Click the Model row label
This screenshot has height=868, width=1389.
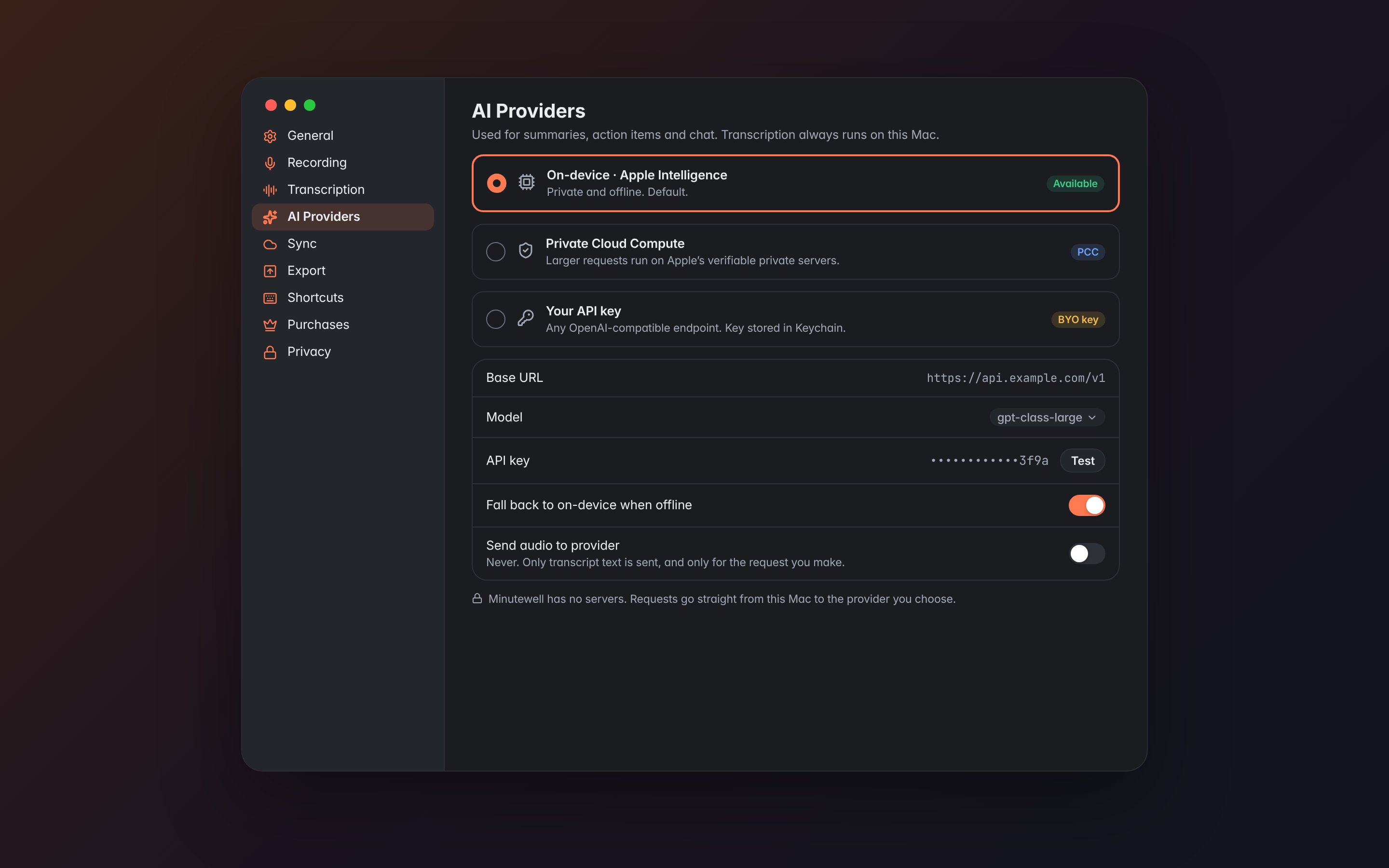(x=504, y=417)
